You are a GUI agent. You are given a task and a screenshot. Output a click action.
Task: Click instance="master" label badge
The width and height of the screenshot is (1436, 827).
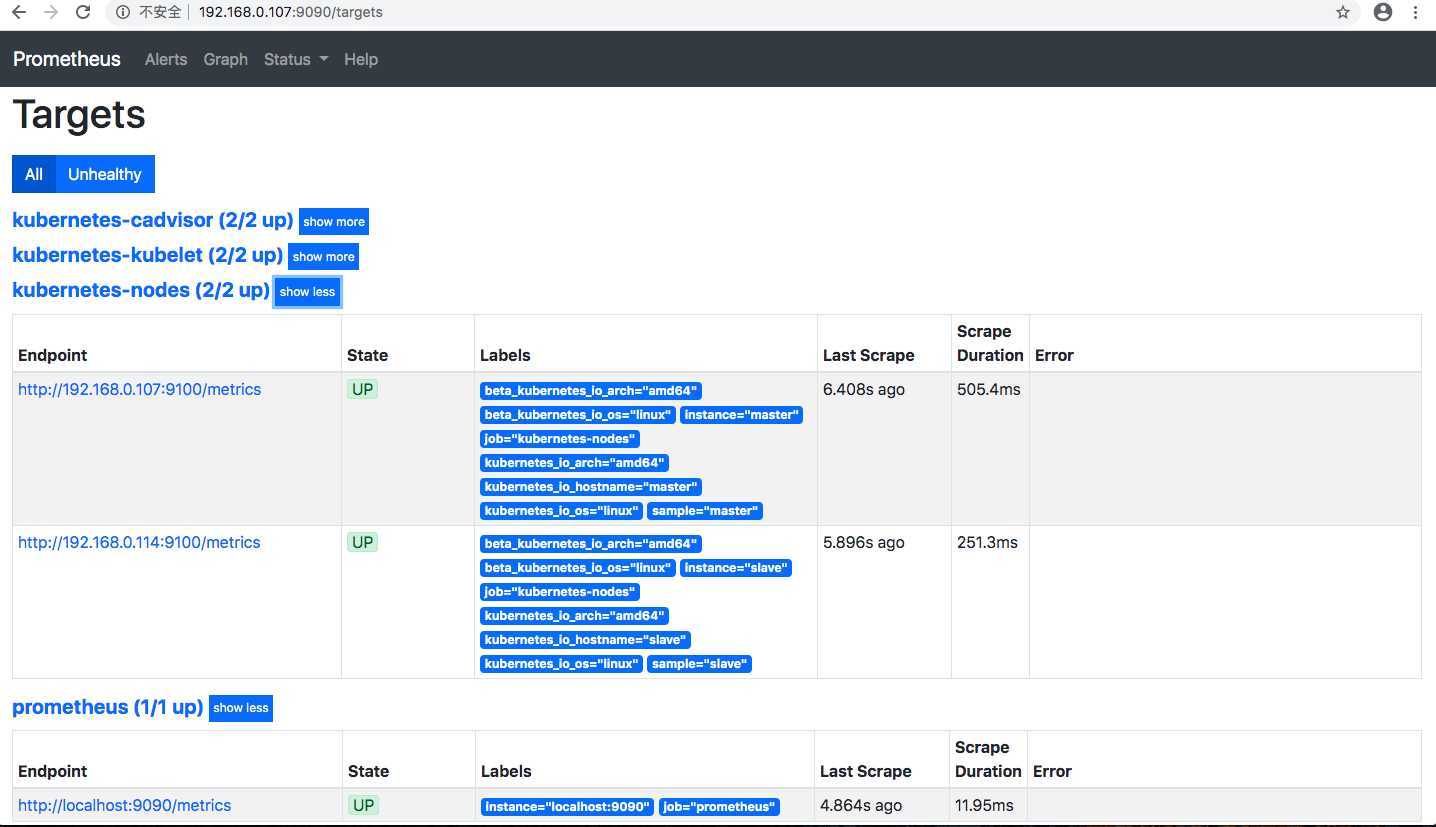click(x=741, y=415)
